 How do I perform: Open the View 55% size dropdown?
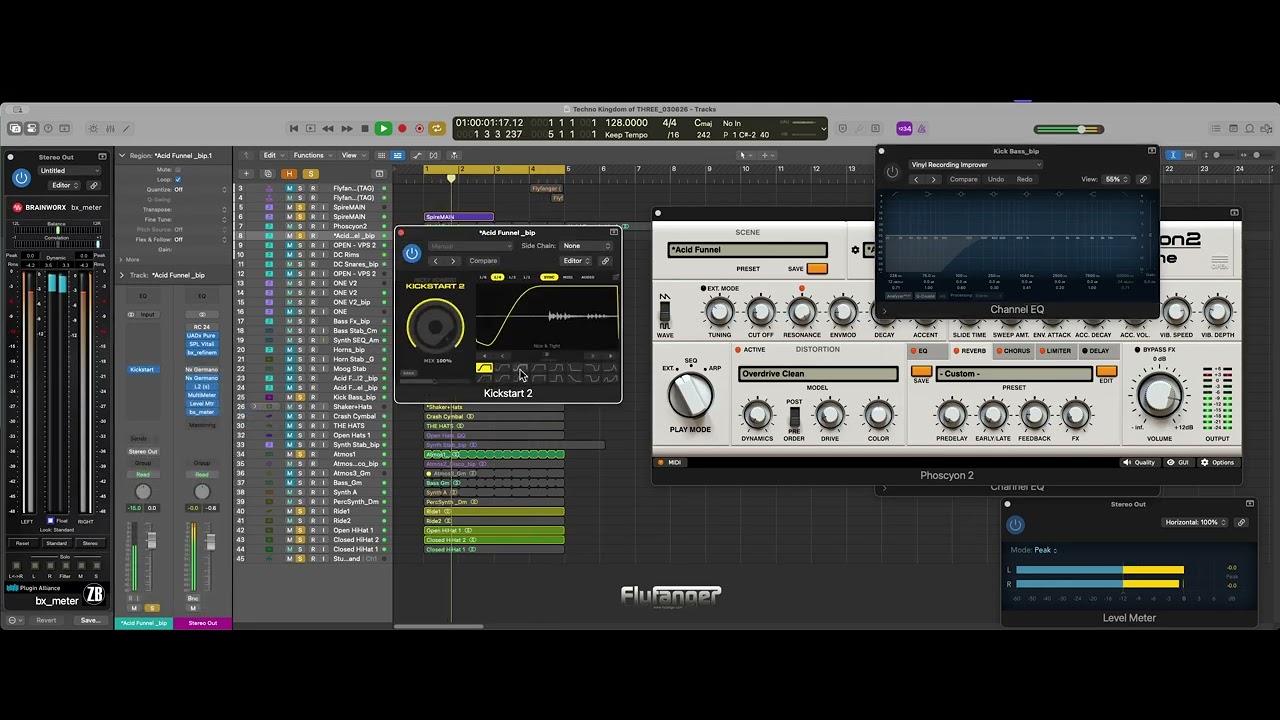tap(1117, 180)
